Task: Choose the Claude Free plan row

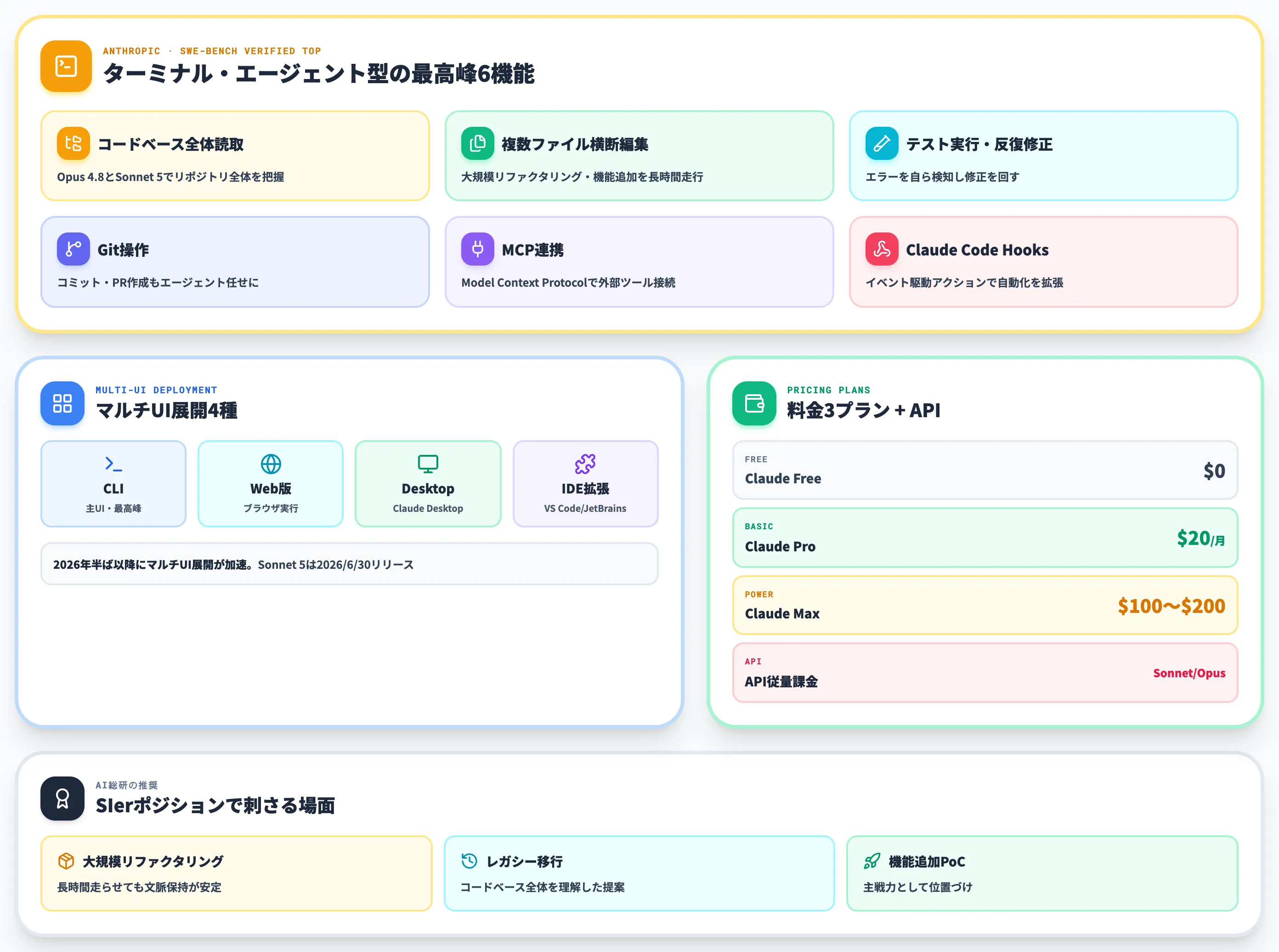Action: pyautogui.click(x=985, y=470)
